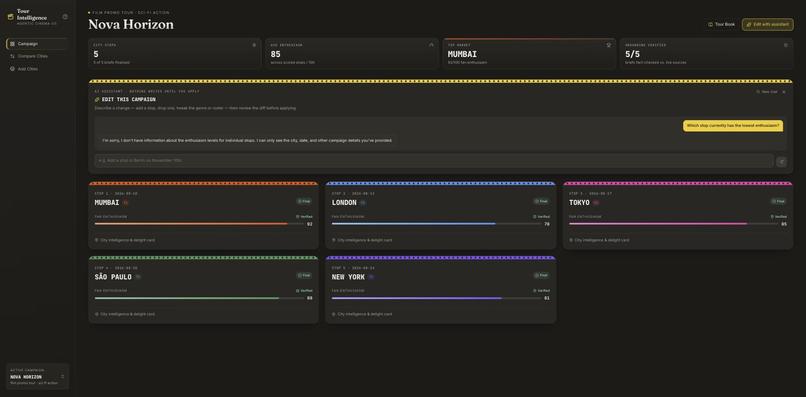Click the Verified tag on Tokyo card

click(x=778, y=216)
